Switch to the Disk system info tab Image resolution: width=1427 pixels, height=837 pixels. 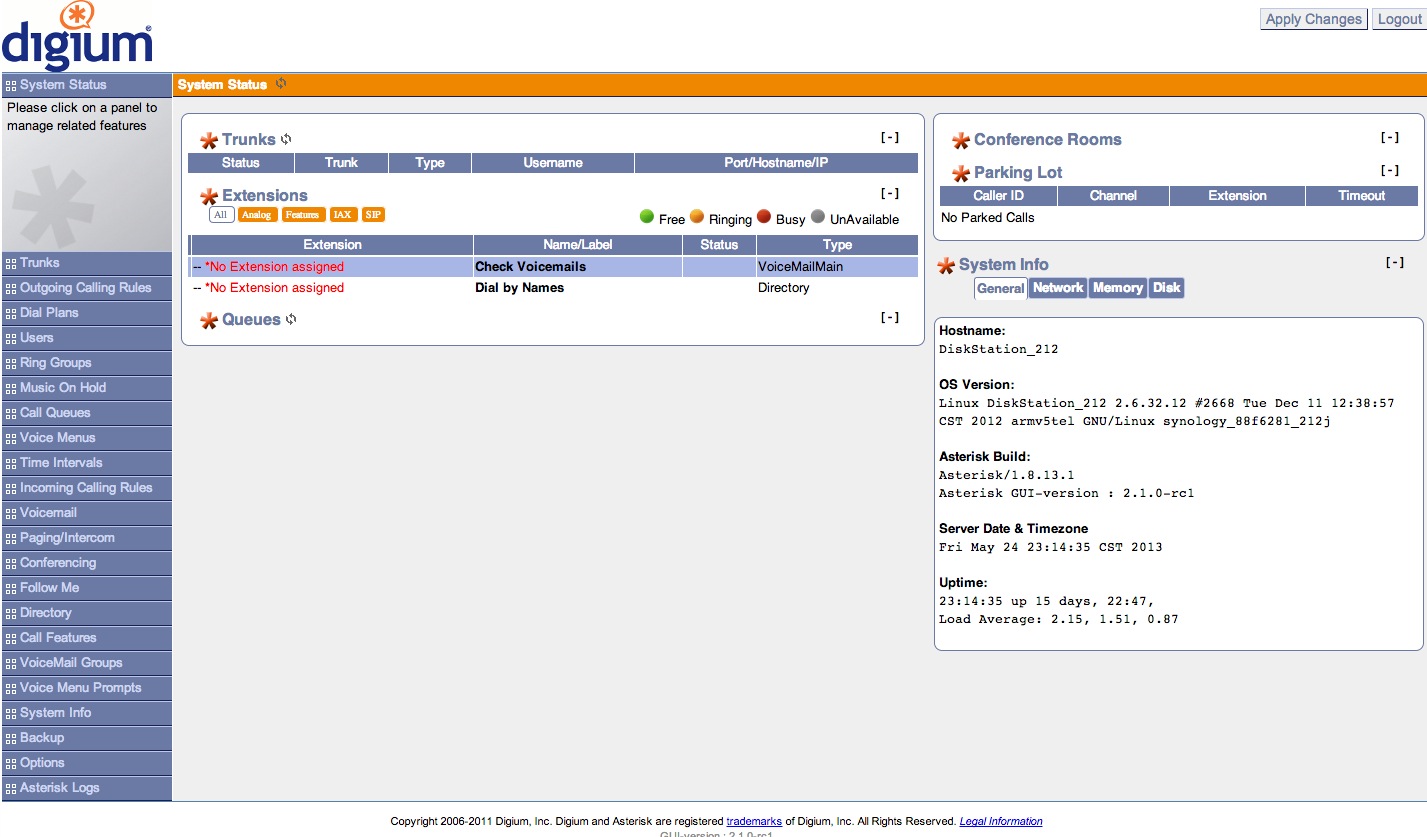pyautogui.click(x=1167, y=288)
